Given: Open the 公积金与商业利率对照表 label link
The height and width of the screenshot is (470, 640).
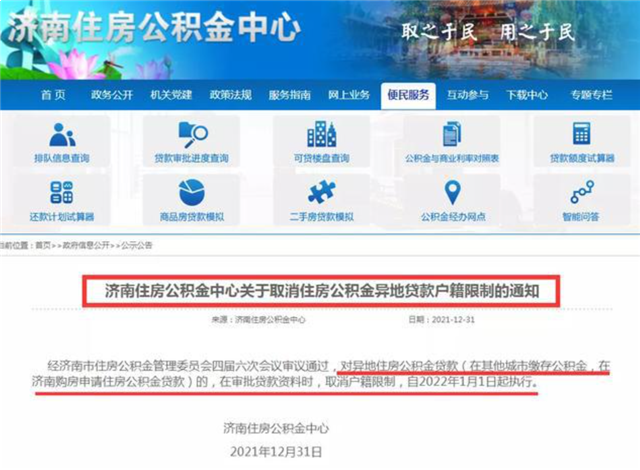Looking at the screenshot, I should pos(452,158).
